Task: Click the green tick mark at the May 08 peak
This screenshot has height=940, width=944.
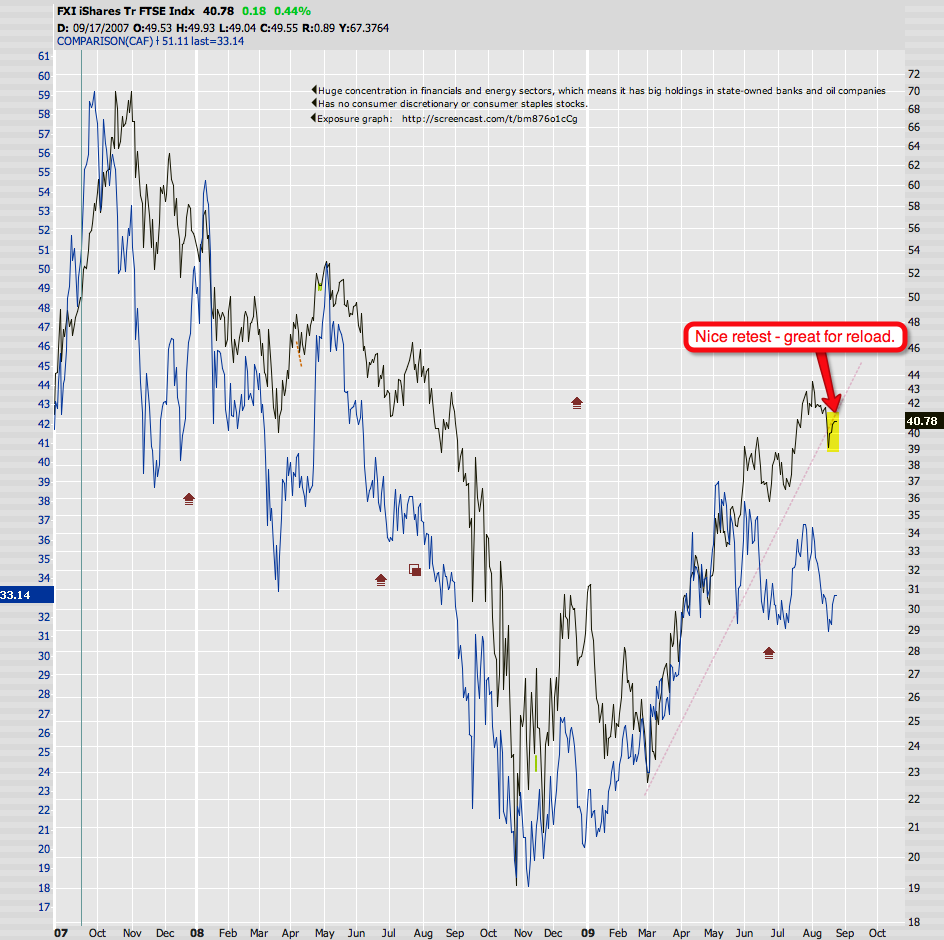Action: (320, 288)
